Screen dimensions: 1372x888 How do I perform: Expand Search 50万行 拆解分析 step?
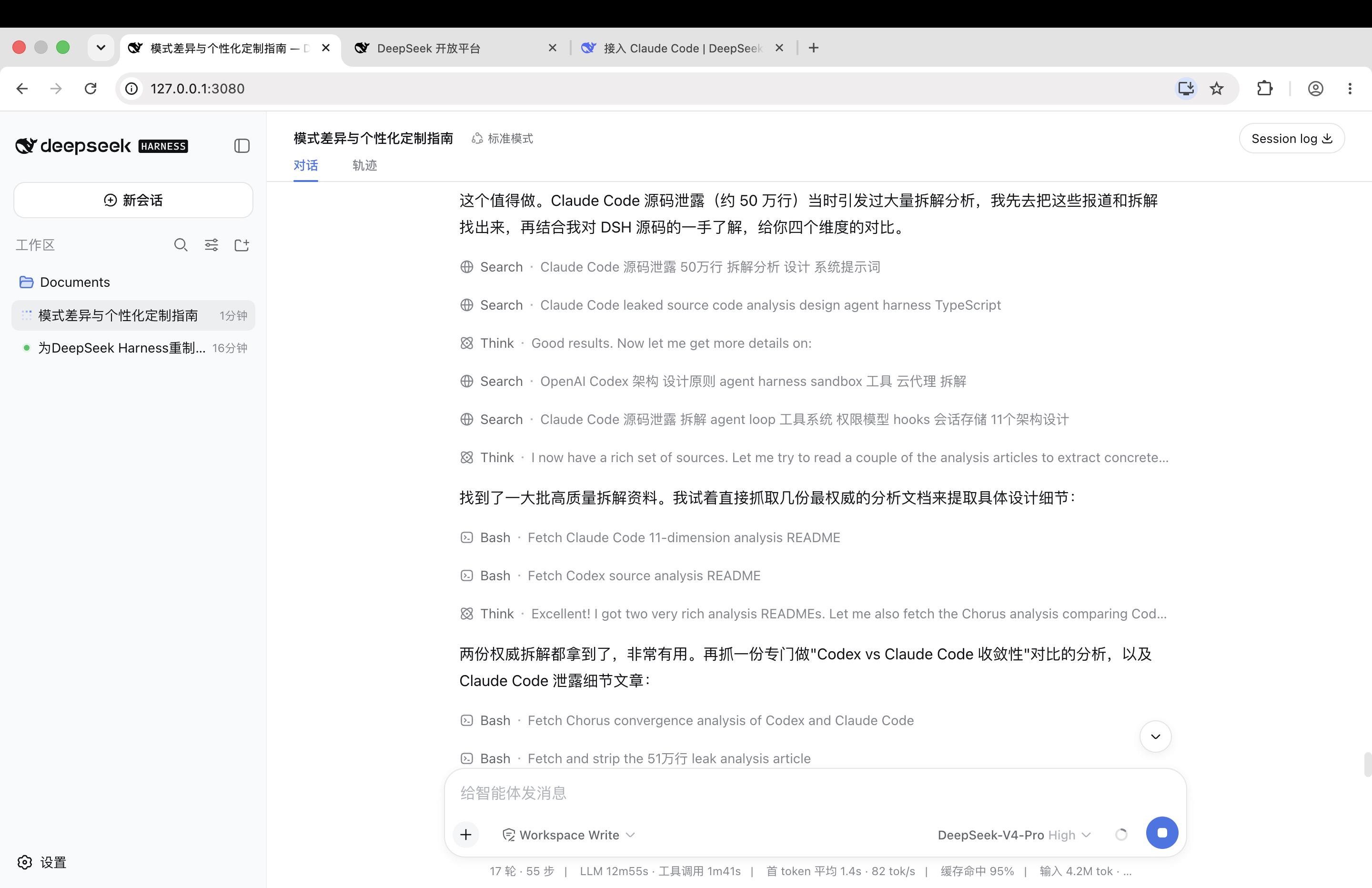(670, 267)
